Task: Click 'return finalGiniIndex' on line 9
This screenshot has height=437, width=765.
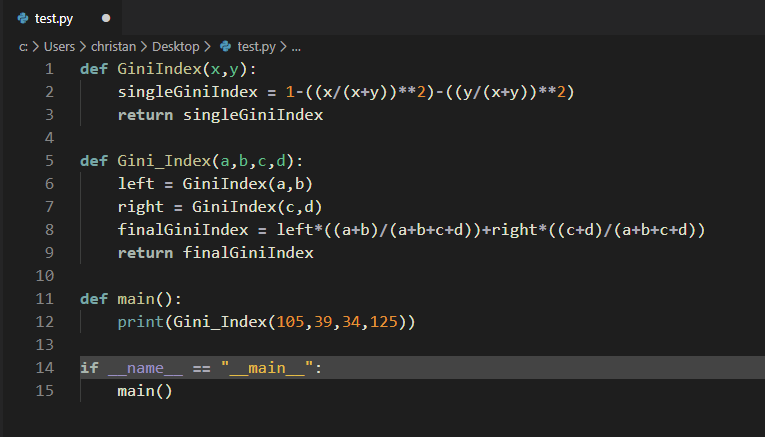Action: click(x=215, y=253)
